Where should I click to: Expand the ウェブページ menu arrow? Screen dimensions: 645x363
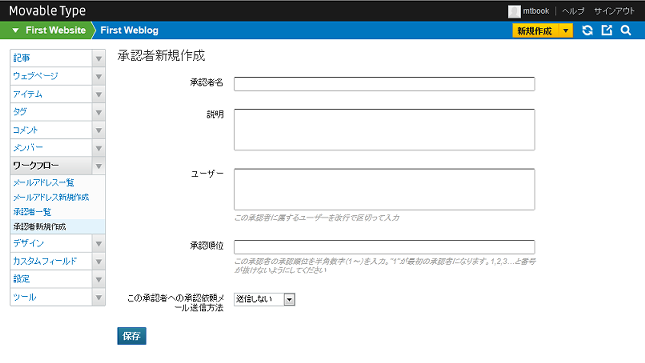click(99, 77)
